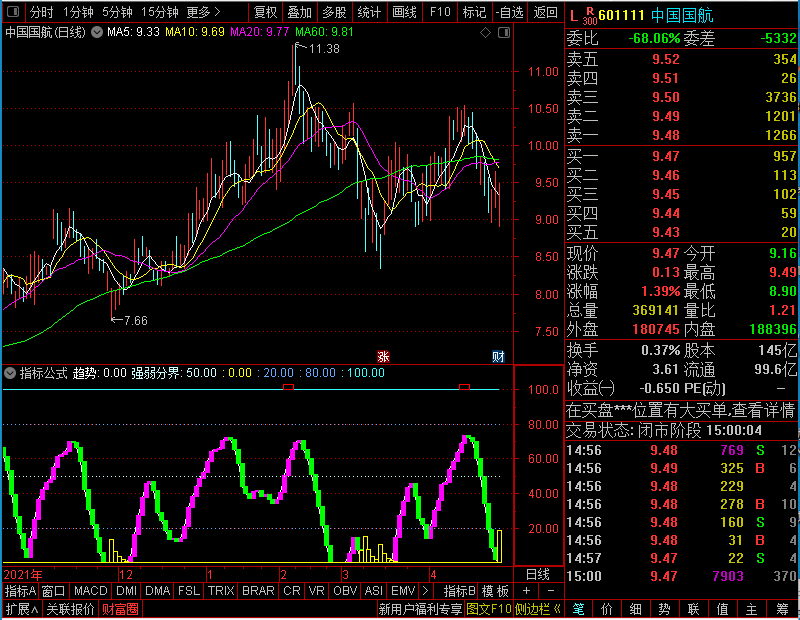
Task: Open the 统计 statistics tool
Action: pos(369,12)
